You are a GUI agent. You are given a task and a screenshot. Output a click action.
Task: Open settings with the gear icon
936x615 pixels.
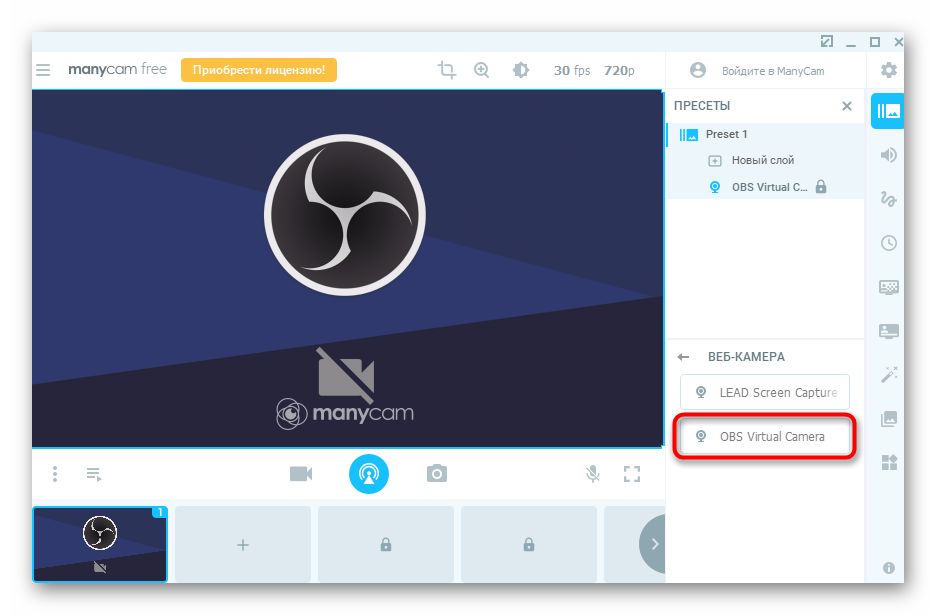tap(888, 70)
